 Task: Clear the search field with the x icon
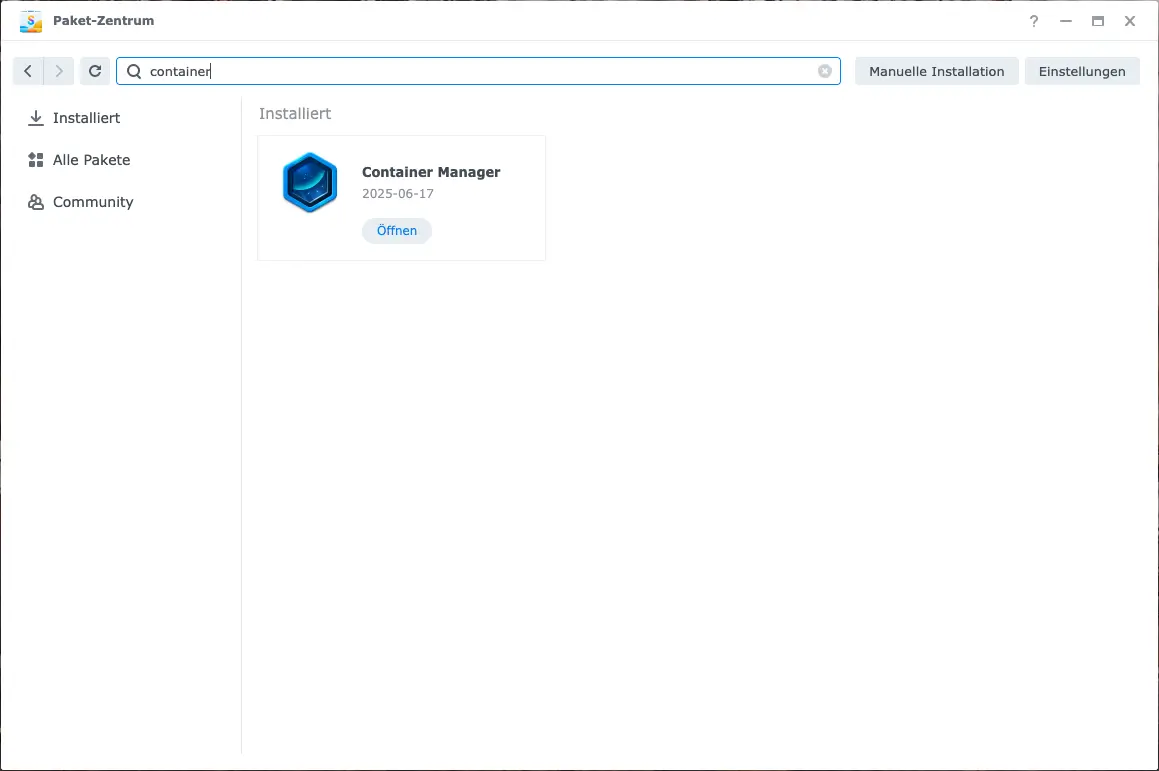tap(825, 70)
